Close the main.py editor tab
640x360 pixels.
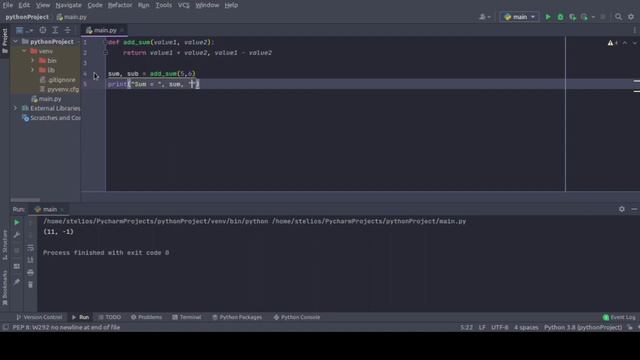click(x=122, y=30)
